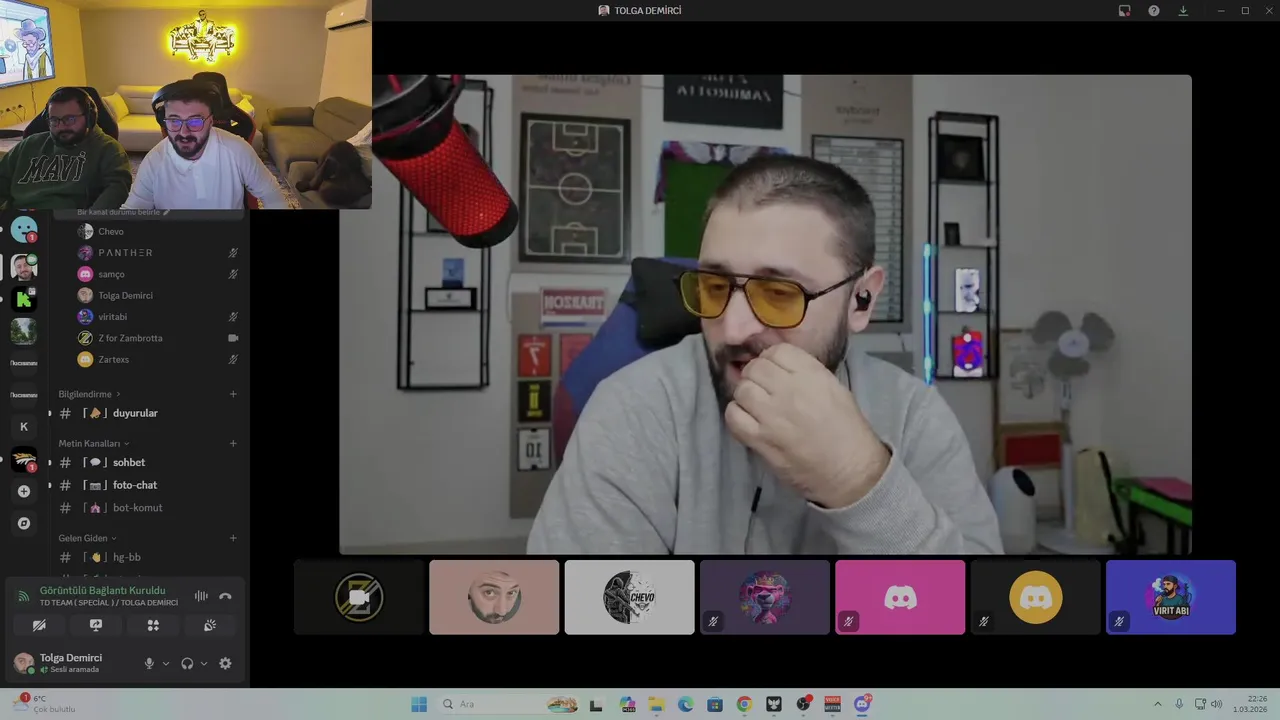
Task: Open the foto-chat channel
Action: tap(149, 485)
